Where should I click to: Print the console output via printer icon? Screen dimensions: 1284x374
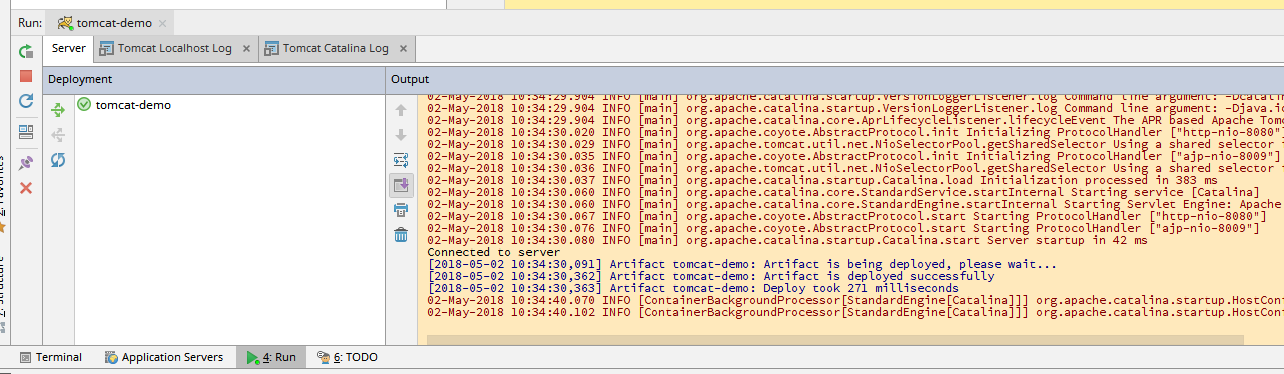[401, 210]
